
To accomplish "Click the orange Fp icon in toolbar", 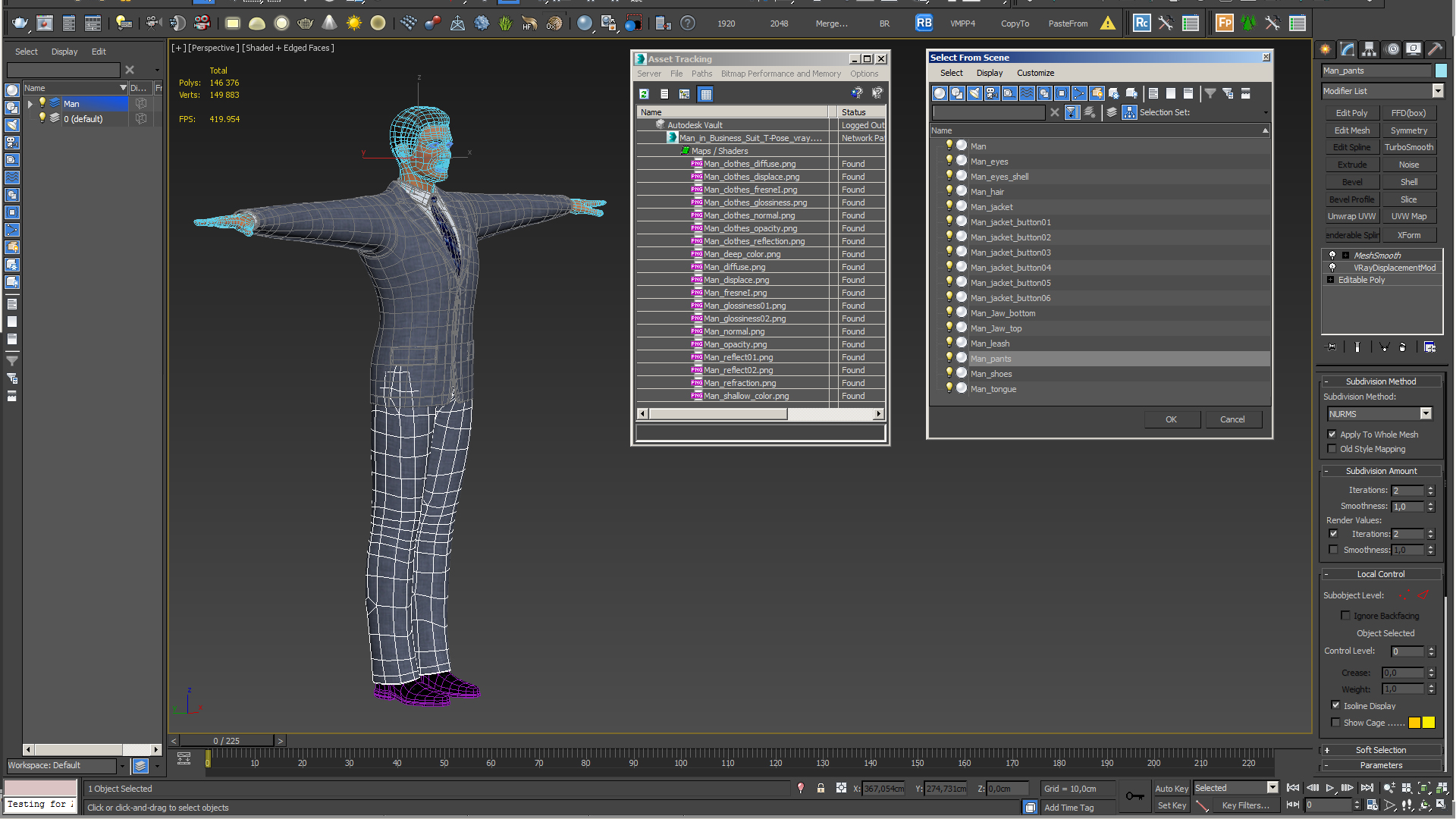I will pyautogui.click(x=1224, y=24).
